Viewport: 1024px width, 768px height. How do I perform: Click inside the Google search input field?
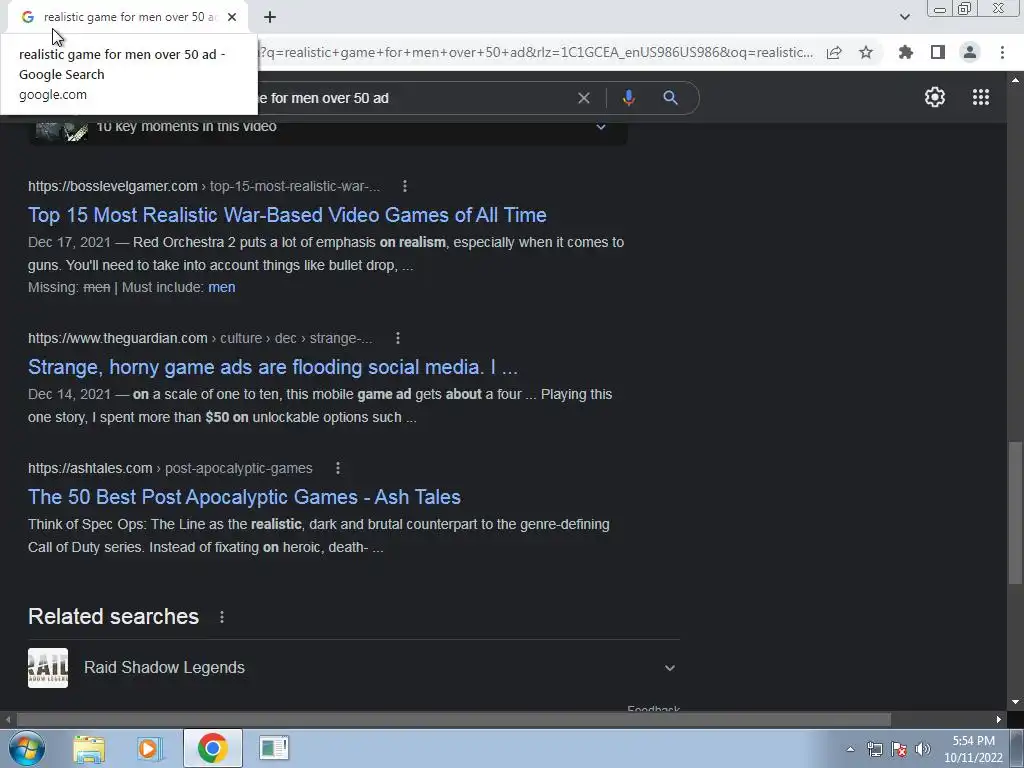(418, 98)
